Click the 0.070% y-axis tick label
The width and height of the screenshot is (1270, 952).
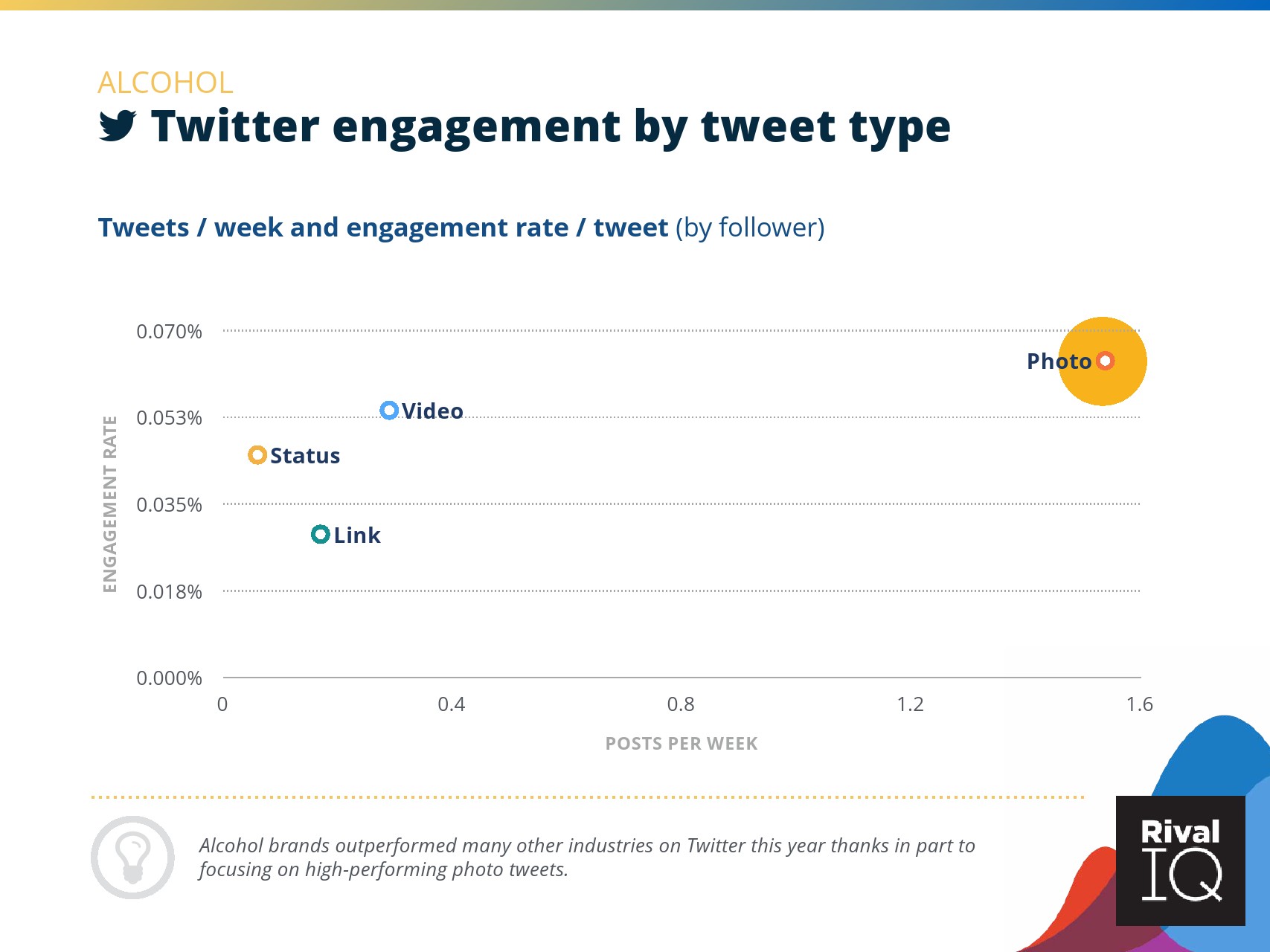point(169,331)
